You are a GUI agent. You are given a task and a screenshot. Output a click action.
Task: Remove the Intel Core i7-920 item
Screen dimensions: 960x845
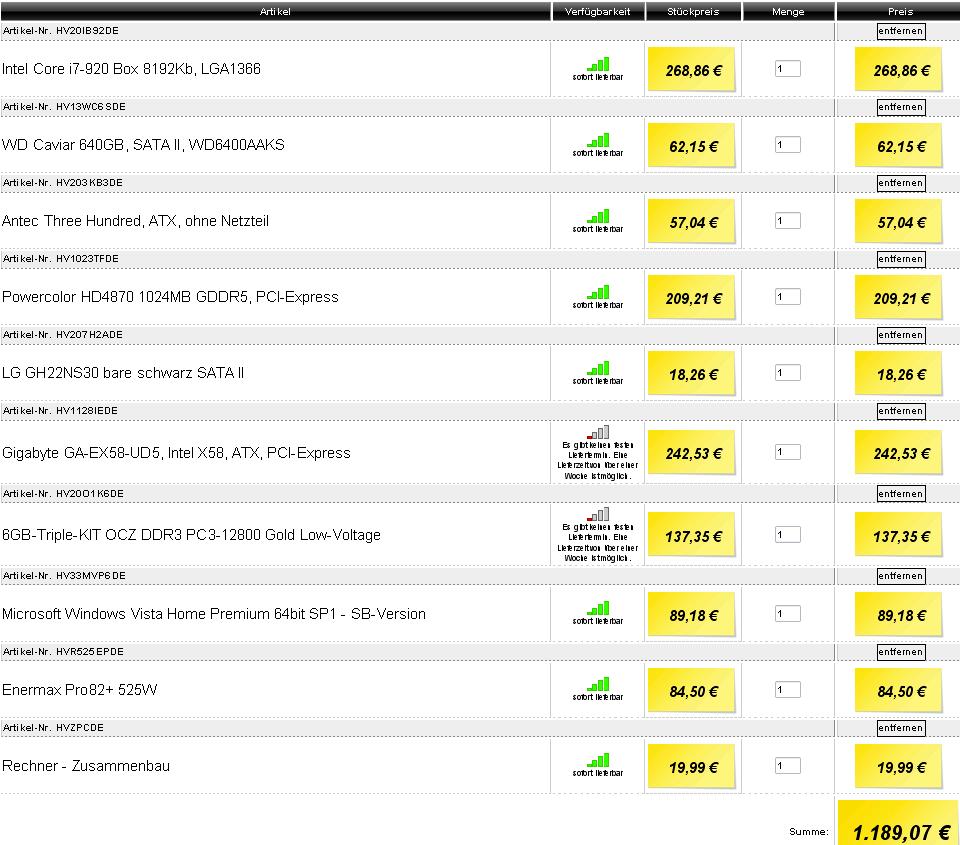coord(901,31)
